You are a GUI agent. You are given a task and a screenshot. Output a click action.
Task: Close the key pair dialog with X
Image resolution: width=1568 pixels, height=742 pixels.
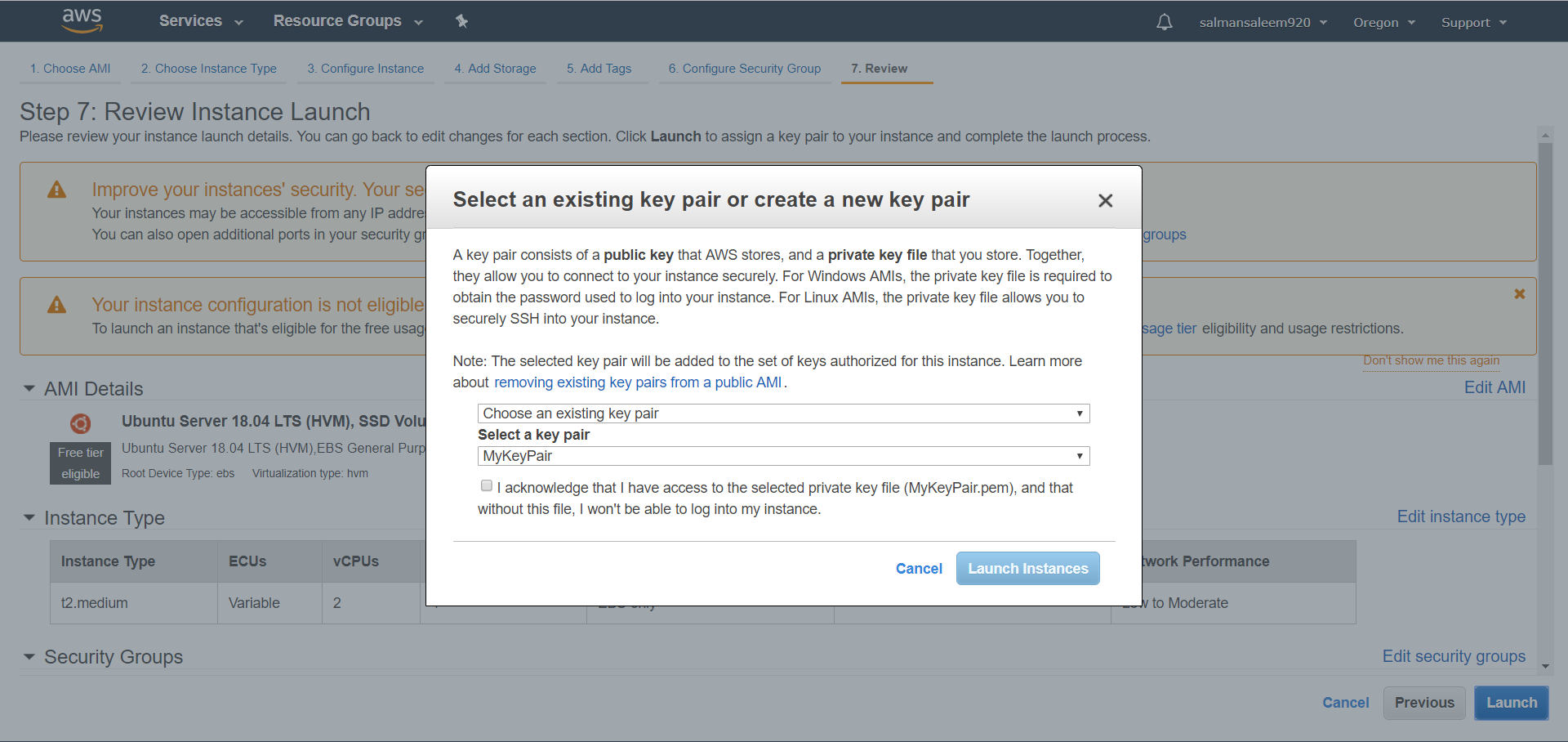(1105, 200)
